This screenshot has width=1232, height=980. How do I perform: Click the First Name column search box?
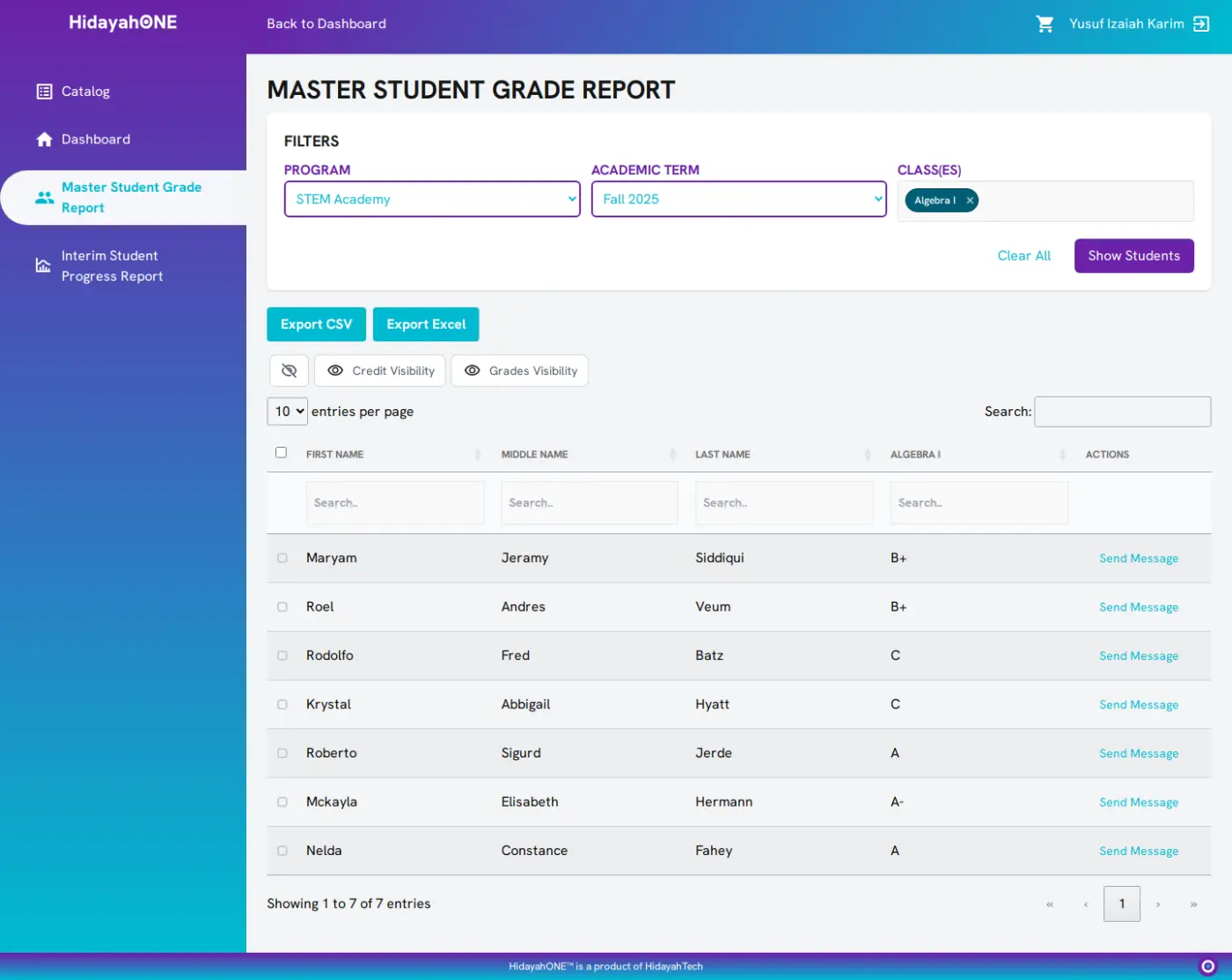(395, 503)
